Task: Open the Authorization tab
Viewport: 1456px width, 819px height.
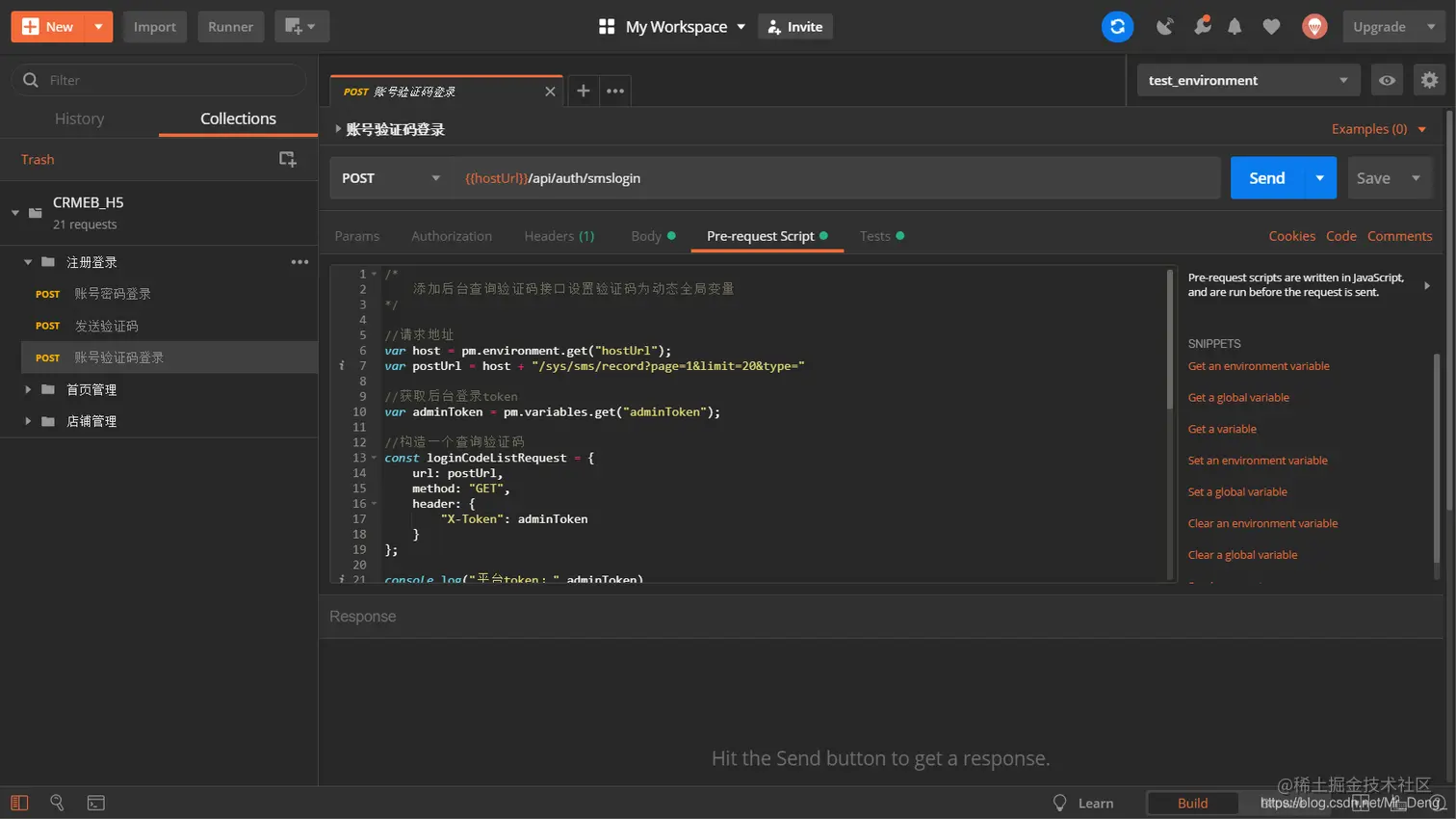Action: (x=452, y=236)
